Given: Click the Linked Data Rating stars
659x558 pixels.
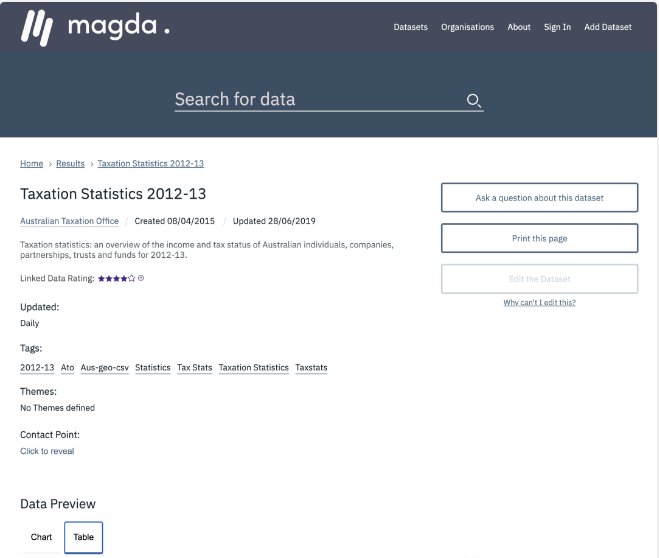Looking at the screenshot, I should (x=116, y=278).
